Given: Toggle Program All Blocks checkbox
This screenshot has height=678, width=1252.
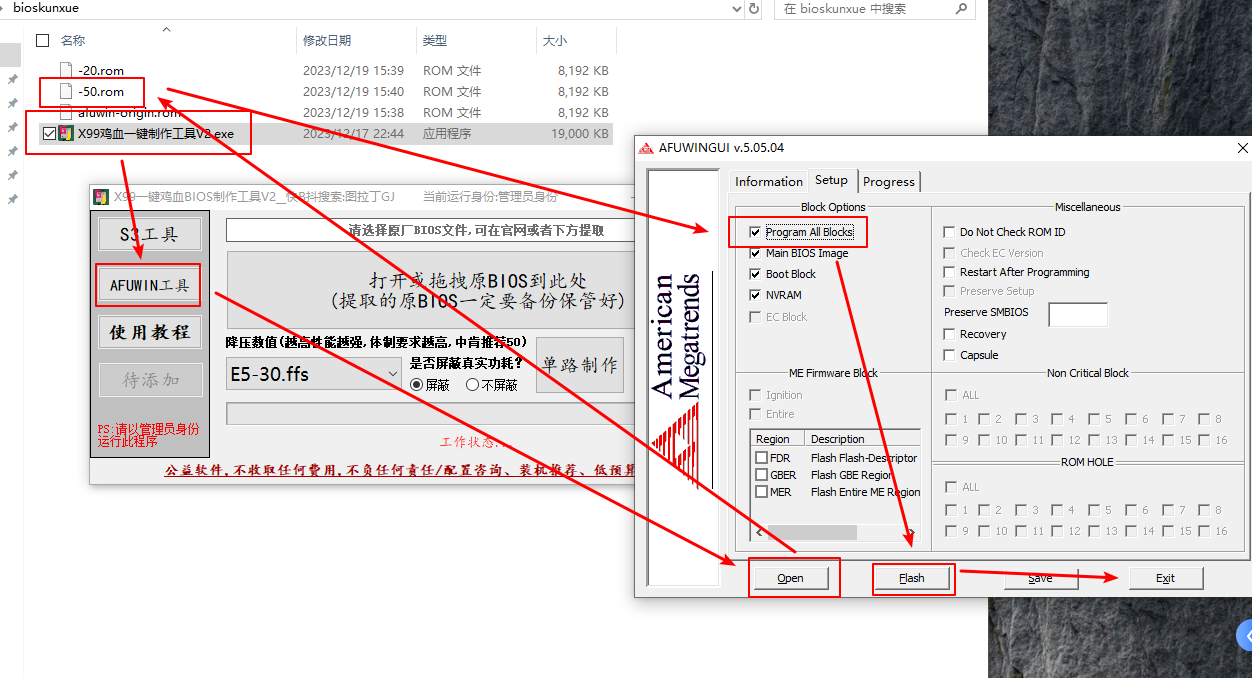Looking at the screenshot, I should (755, 232).
